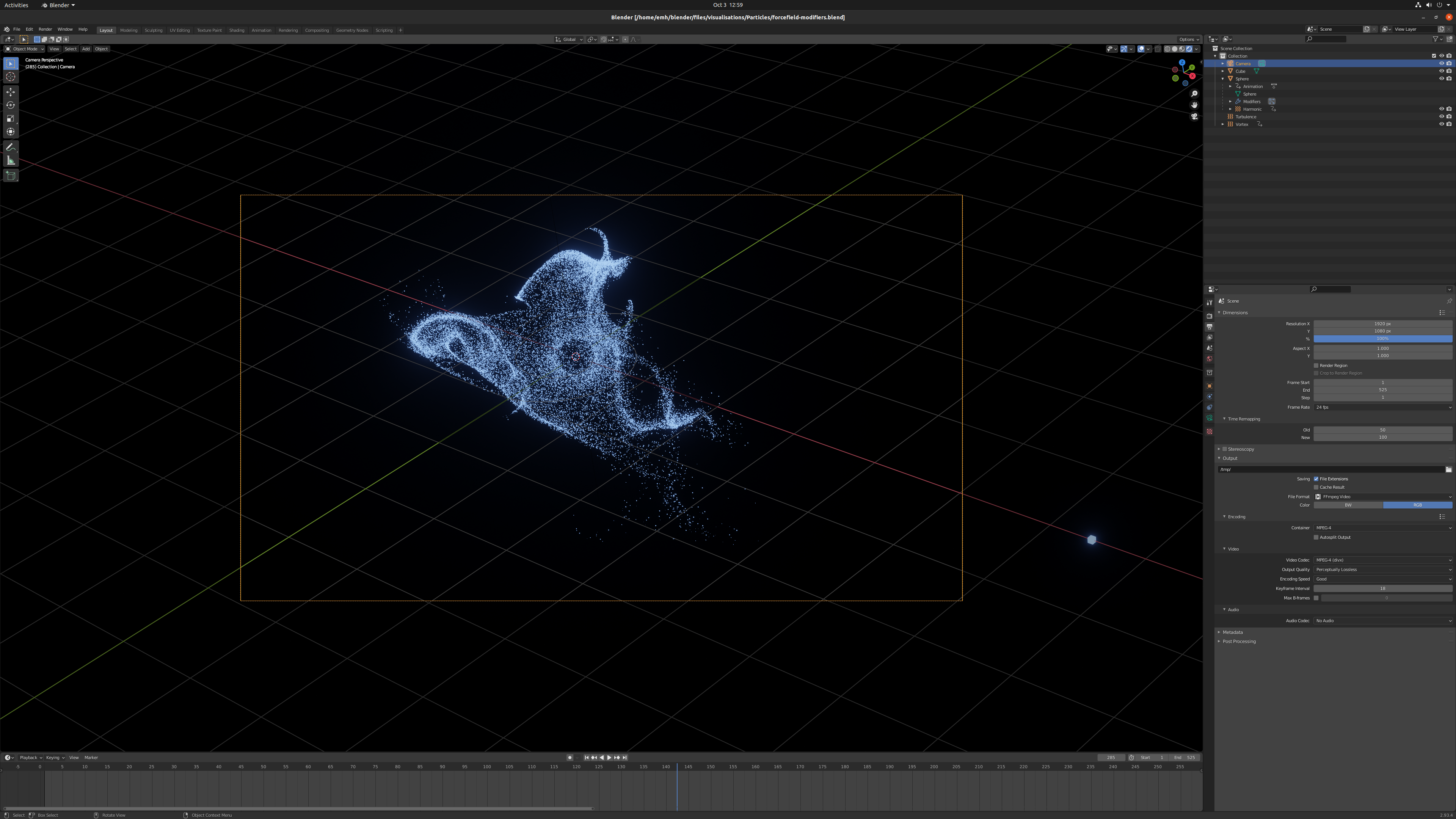Image resolution: width=1456 pixels, height=819 pixels.
Task: Click the resolution percentage 100% slider
Action: (x=1382, y=339)
